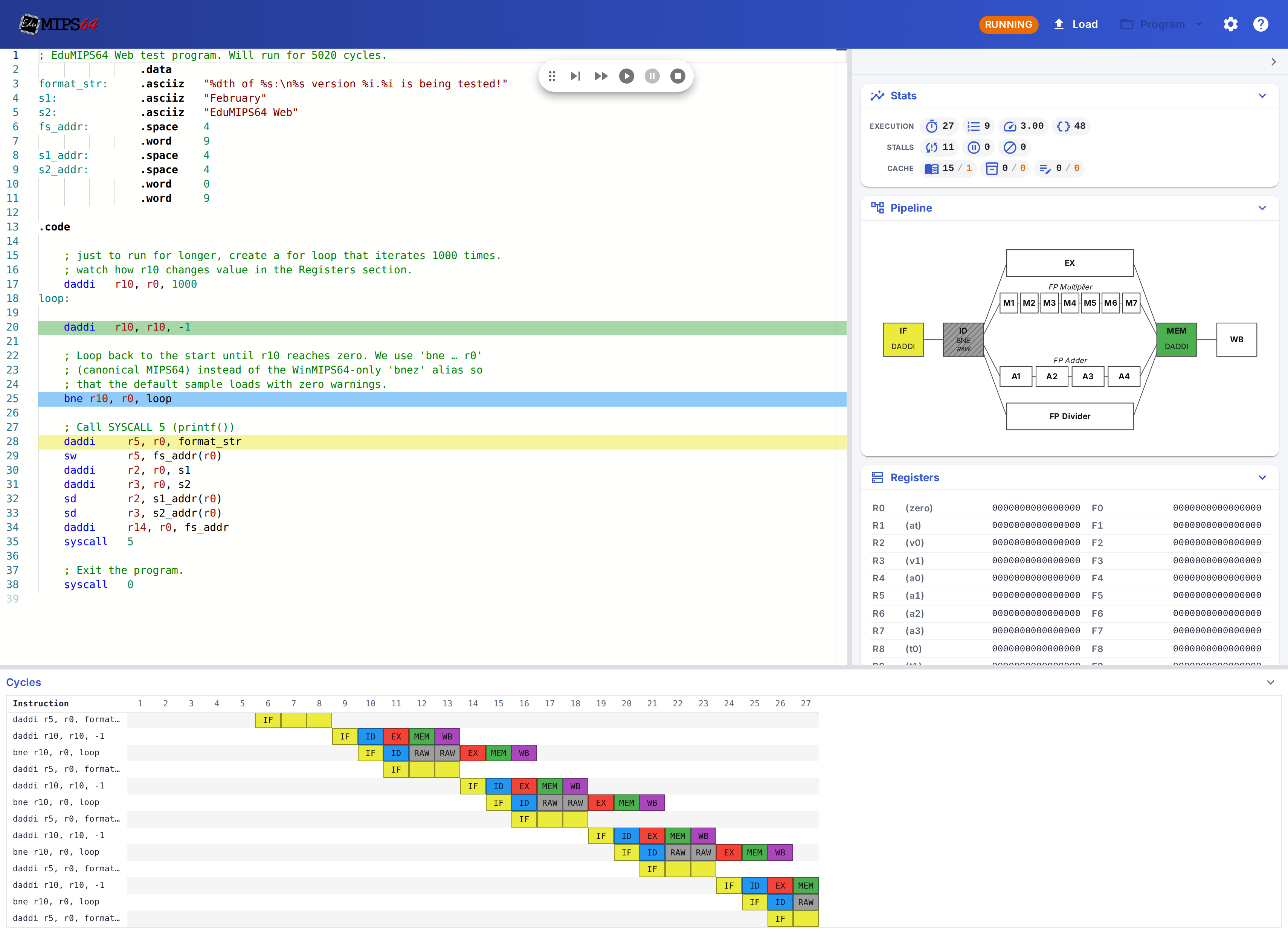Click the Load upload button

pyautogui.click(x=1076, y=24)
